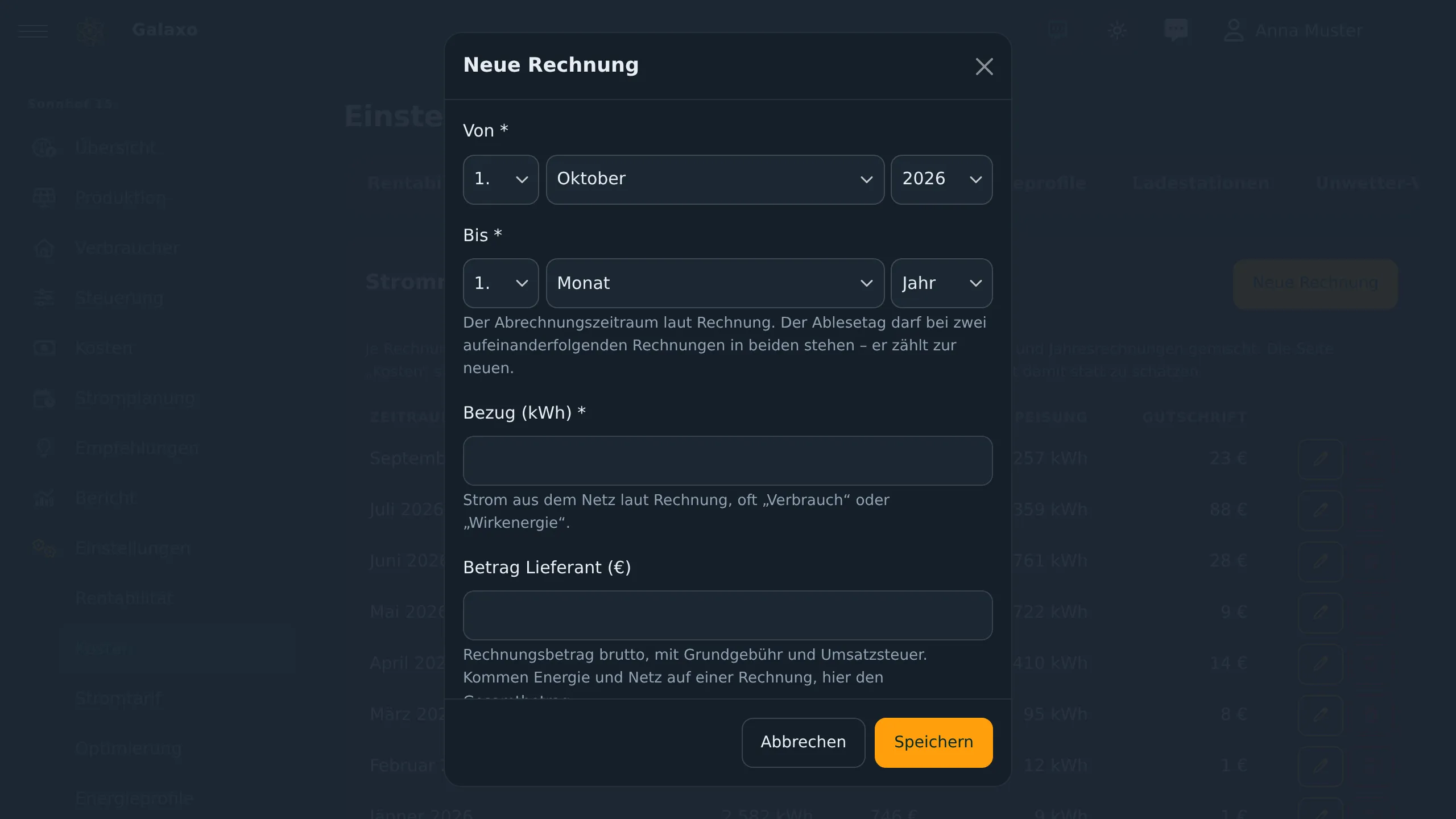Open the Anna Muster user menu
1456x819 pixels.
point(1294,30)
